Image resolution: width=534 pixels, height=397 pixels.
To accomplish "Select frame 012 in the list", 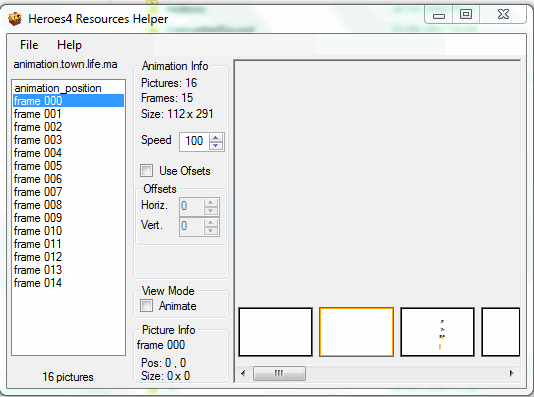I will pyautogui.click(x=68, y=257).
